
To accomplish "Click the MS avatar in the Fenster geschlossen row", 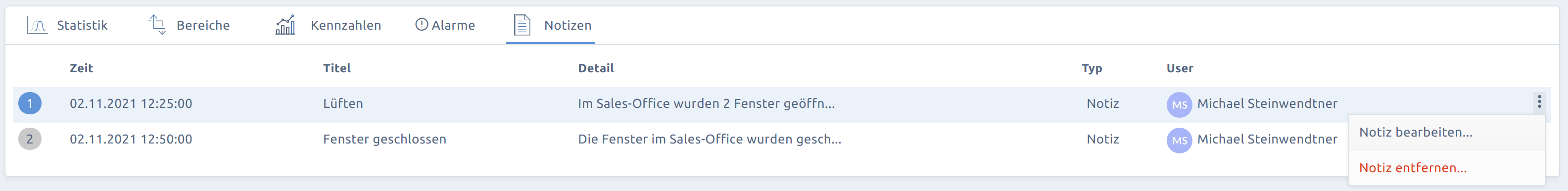I will [1179, 141].
